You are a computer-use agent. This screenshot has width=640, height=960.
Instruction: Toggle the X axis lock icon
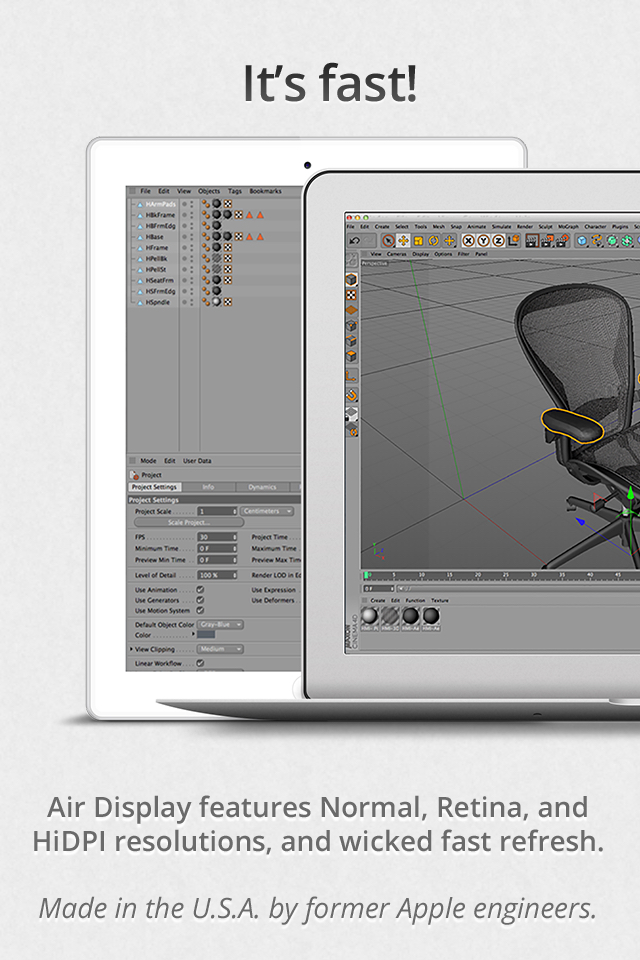click(x=469, y=241)
